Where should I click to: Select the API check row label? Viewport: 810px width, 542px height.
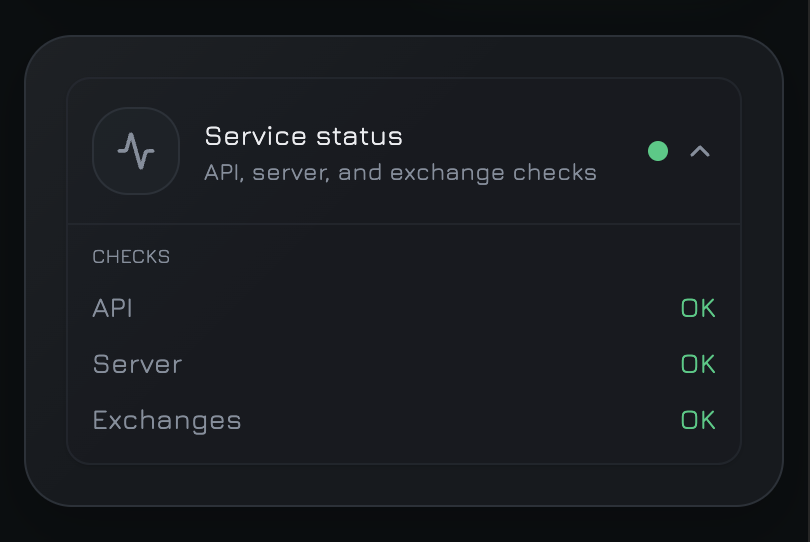pos(113,308)
